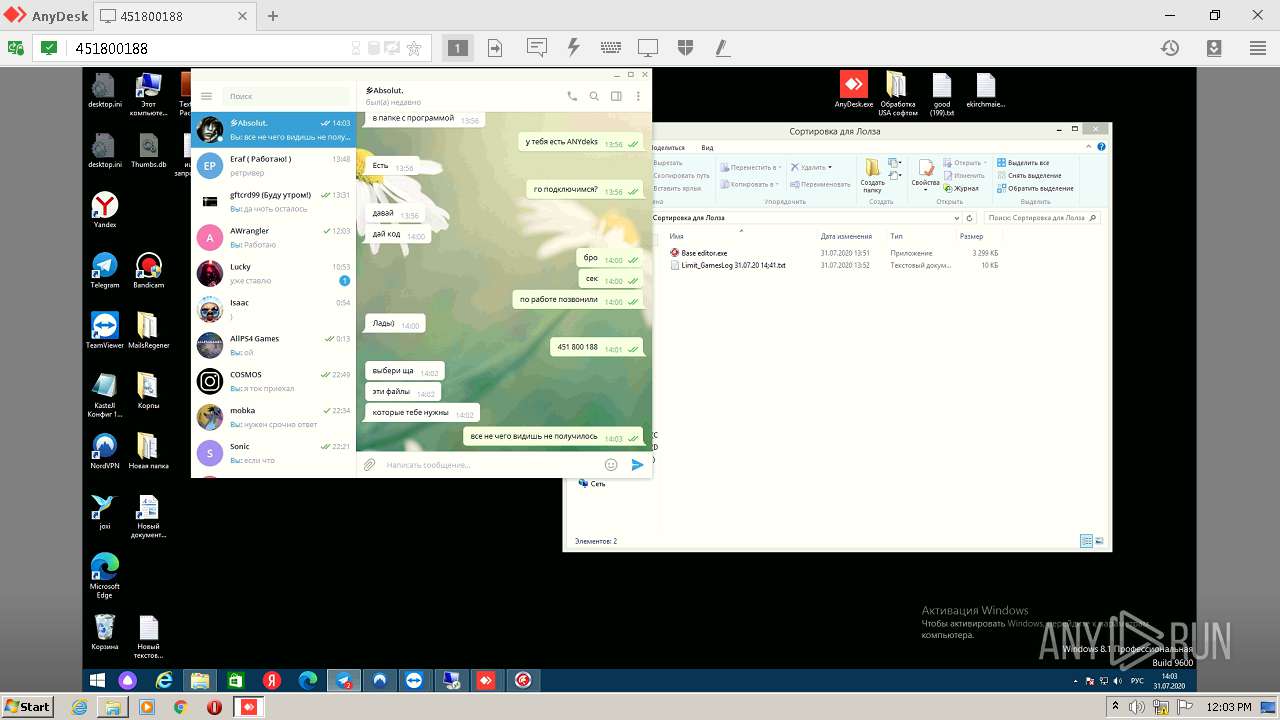Viewport: 1280px width, 720px height.
Task: Expand the Explorer address bar history dropdown
Action: tap(957, 217)
